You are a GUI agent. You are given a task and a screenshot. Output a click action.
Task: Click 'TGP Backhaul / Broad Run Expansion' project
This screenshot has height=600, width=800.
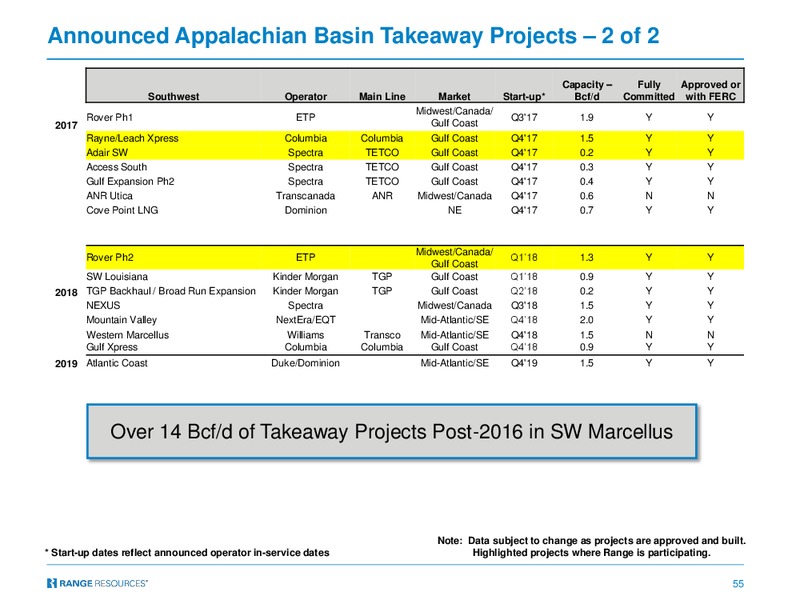click(171, 291)
